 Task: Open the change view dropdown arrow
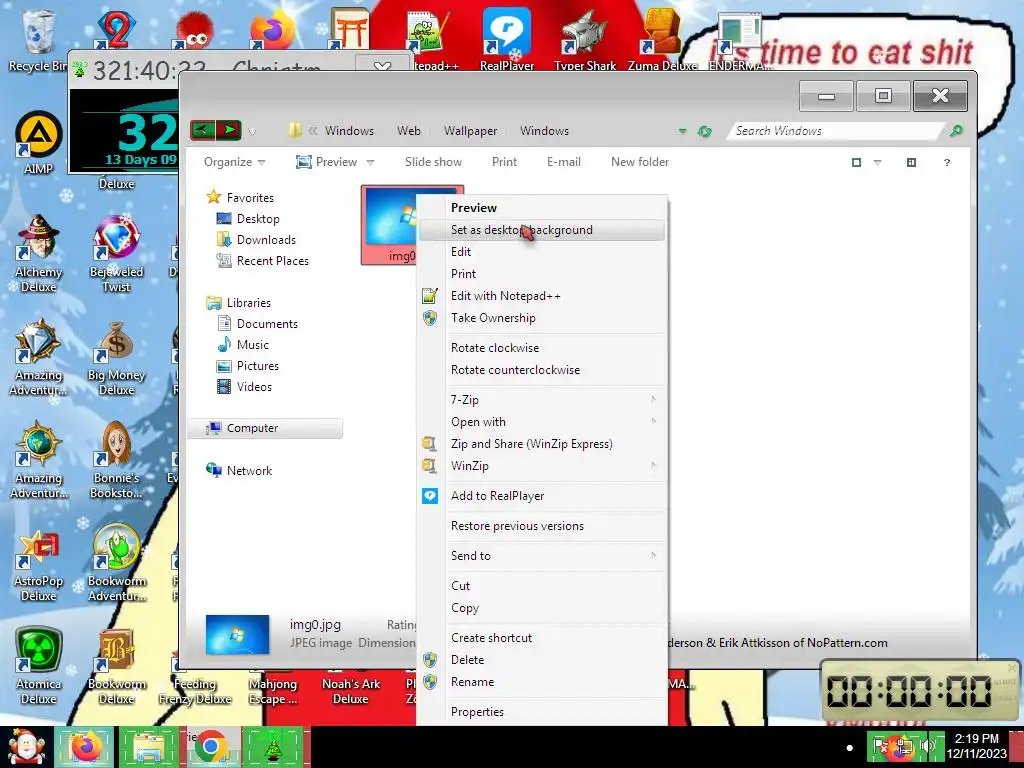(877, 162)
